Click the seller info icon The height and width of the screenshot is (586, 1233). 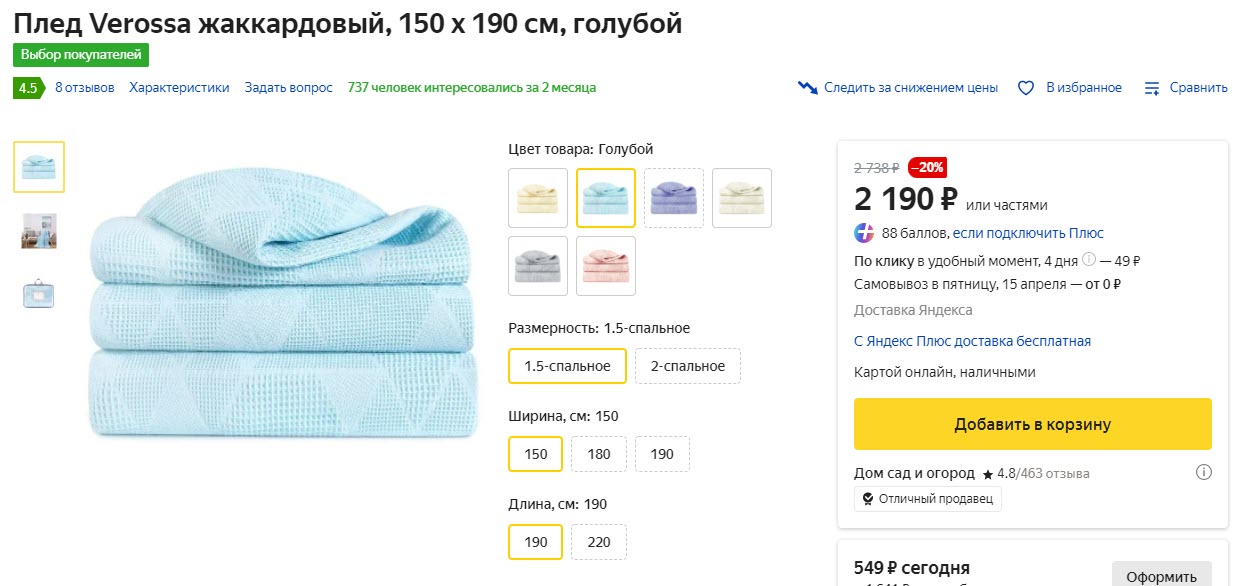(x=1204, y=473)
